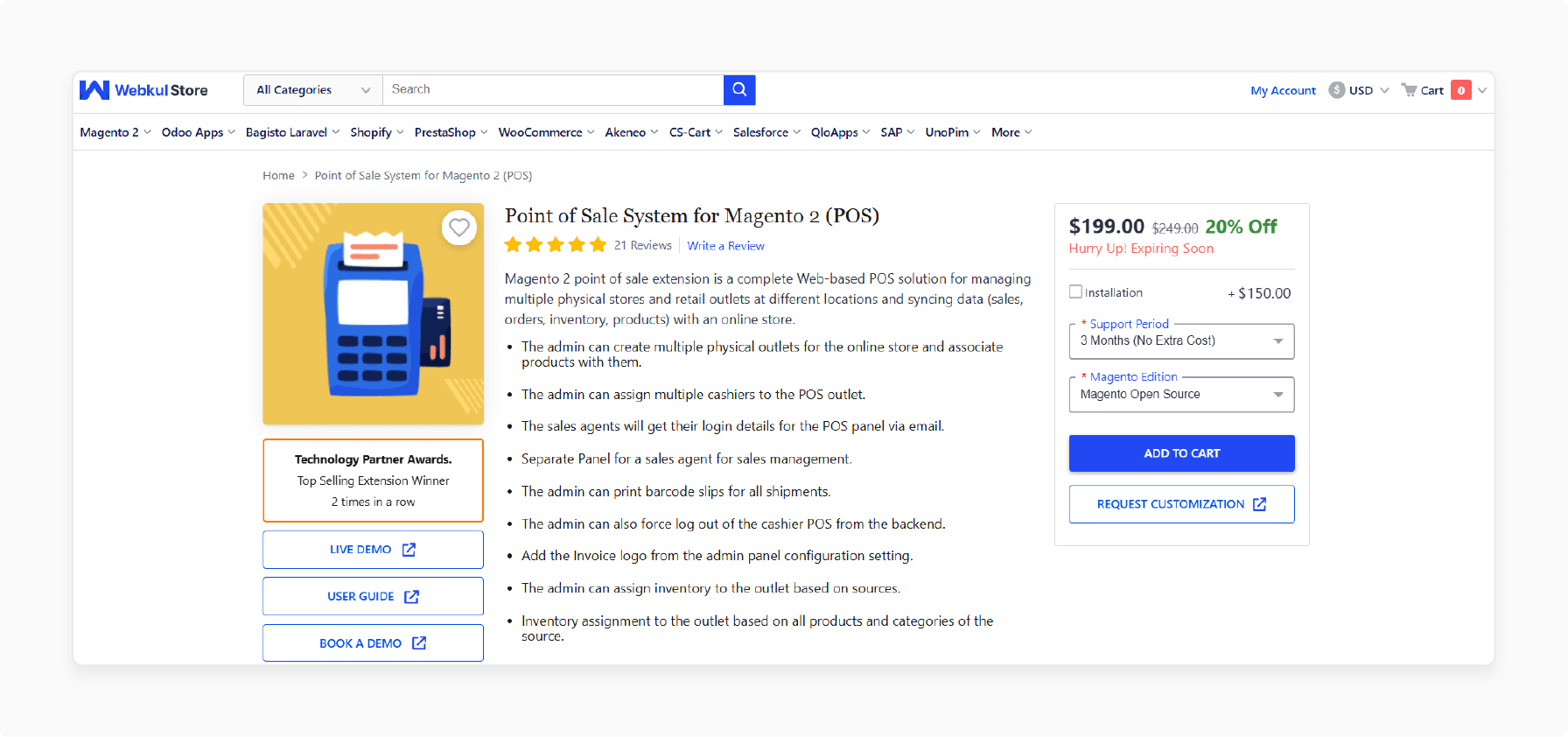Viewport: 1568px width, 737px height.
Task: Click the blue search magnifier button
Action: point(739,89)
